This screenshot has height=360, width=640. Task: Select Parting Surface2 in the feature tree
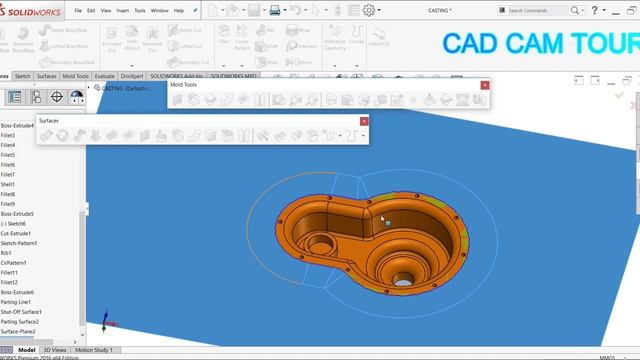(x=19, y=322)
